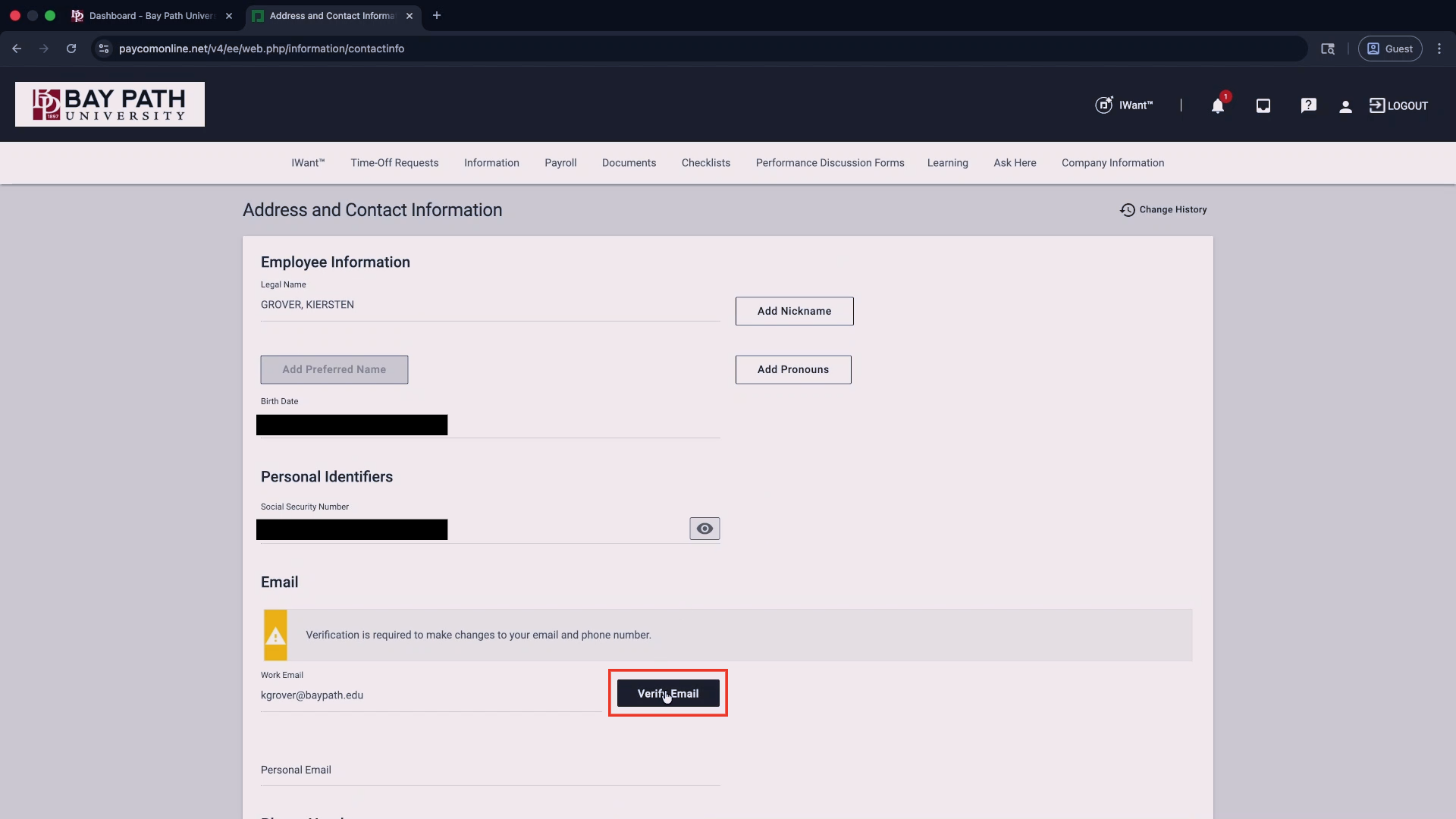Log out using the LOGOUT link

tap(1398, 106)
